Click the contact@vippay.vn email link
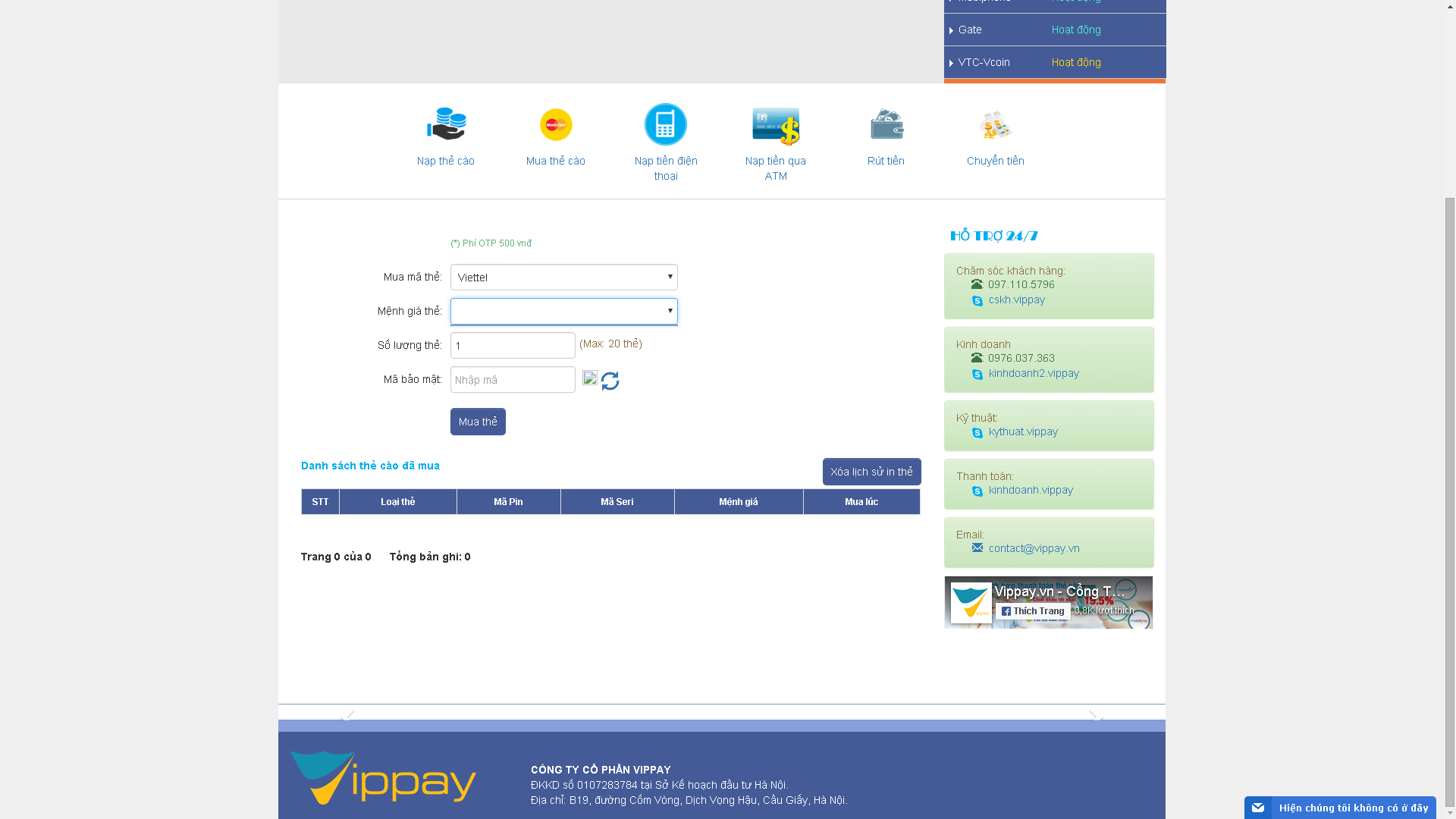This screenshot has height=819, width=1456. click(1034, 548)
